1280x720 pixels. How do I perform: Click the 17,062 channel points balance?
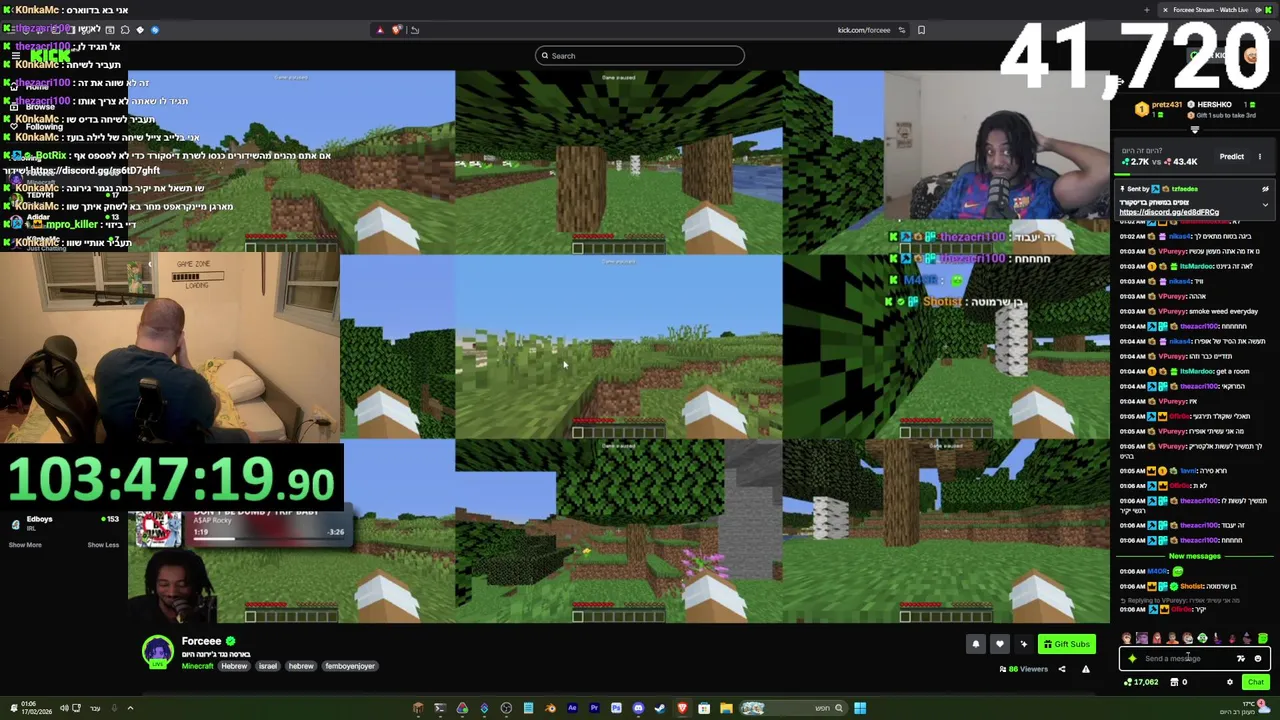[1141, 682]
